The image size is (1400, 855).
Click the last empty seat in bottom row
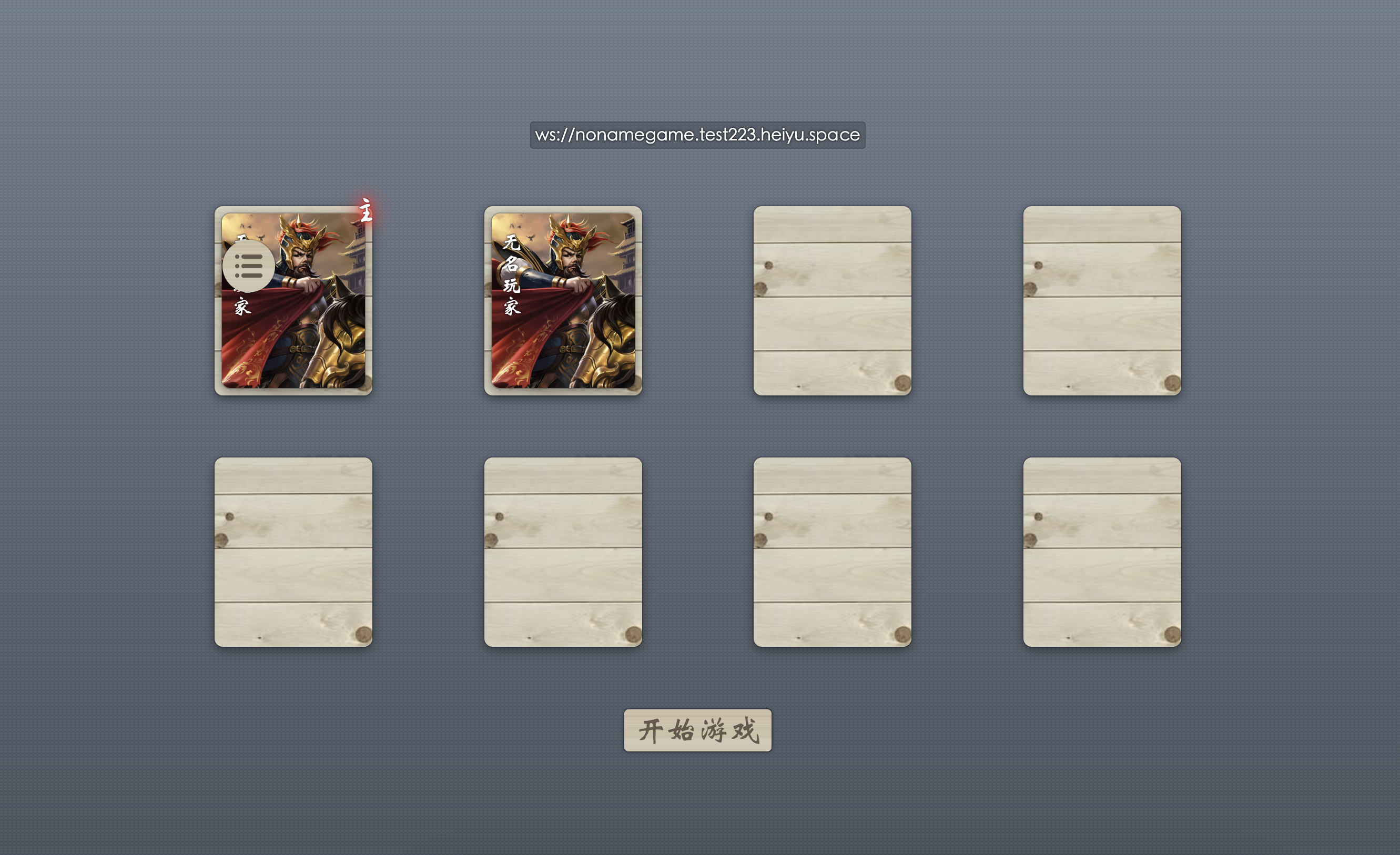tap(1102, 552)
